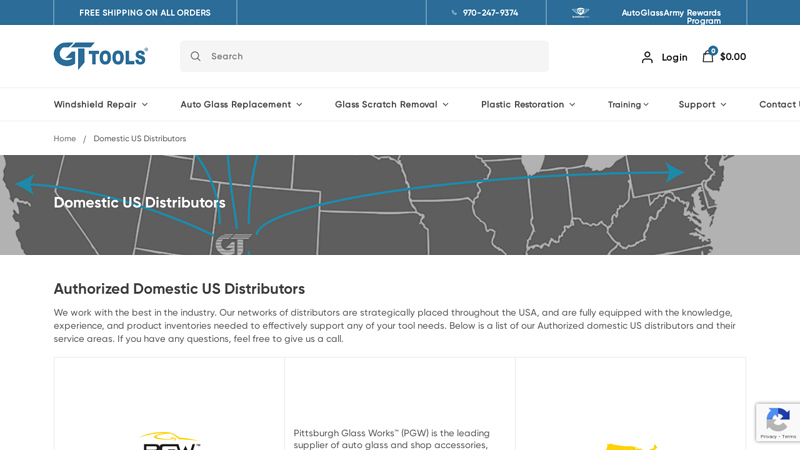Click inside the Search input field
The image size is (800, 450).
point(364,56)
